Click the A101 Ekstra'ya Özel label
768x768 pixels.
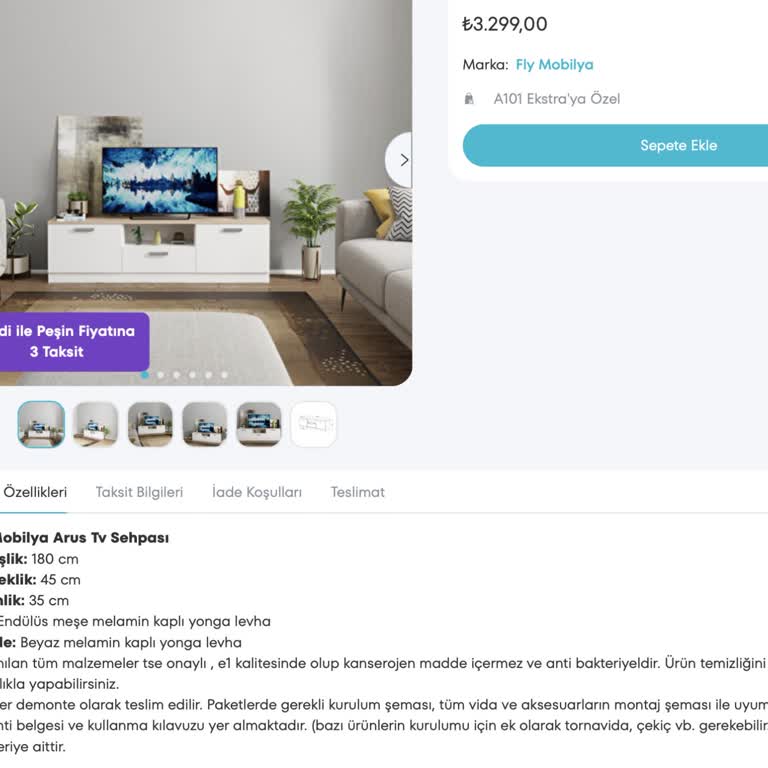pos(556,99)
